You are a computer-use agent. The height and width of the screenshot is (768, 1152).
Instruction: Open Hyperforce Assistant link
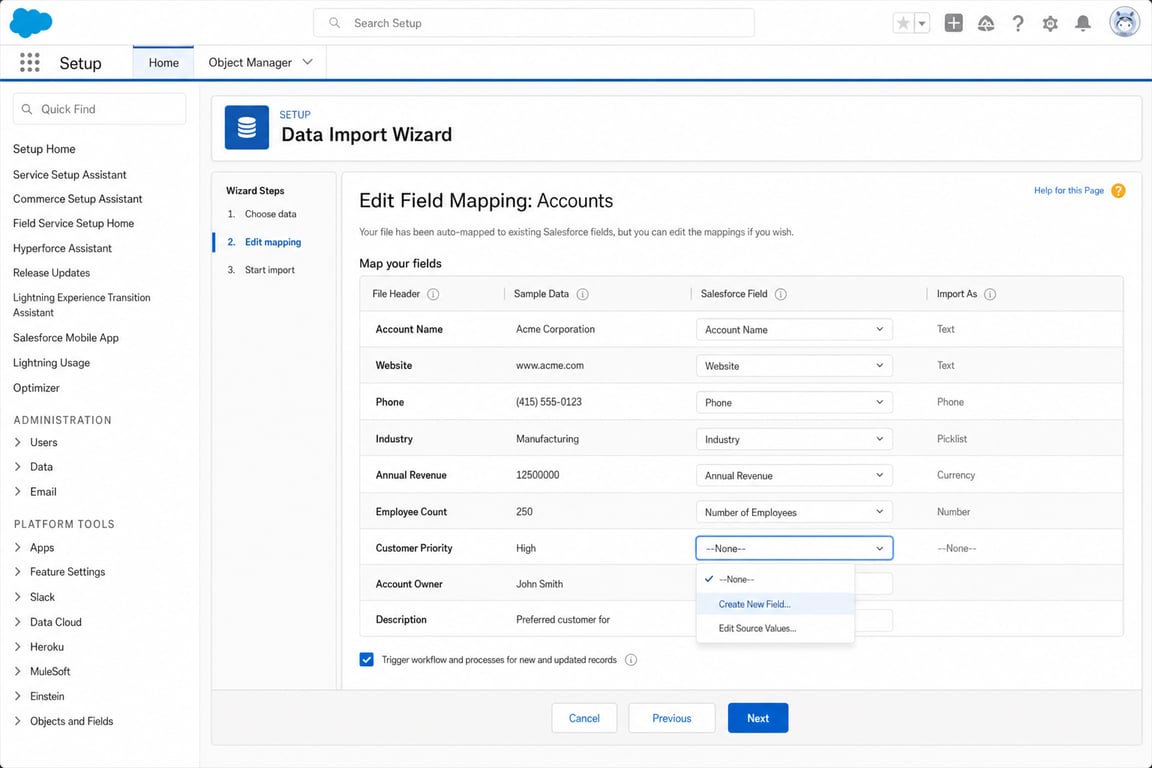click(x=62, y=248)
